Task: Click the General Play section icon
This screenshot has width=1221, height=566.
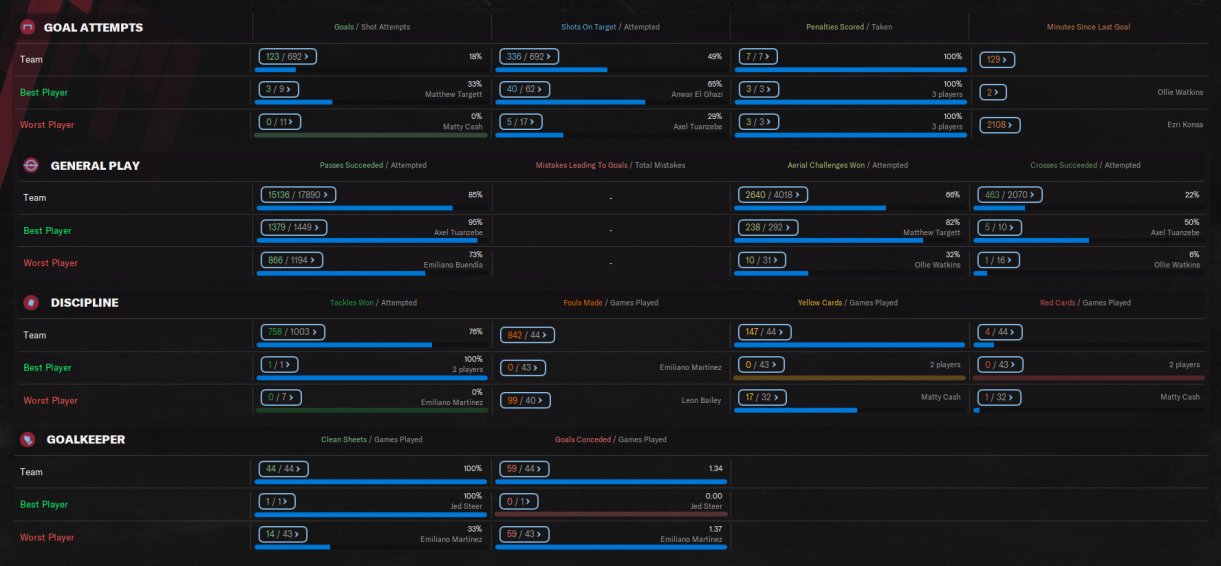Action: coord(30,165)
